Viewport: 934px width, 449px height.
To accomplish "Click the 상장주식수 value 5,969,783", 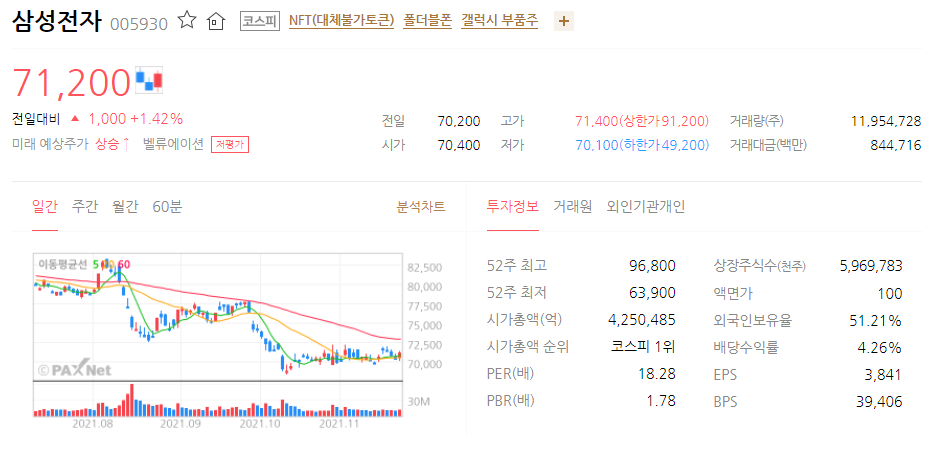I will pos(871,266).
